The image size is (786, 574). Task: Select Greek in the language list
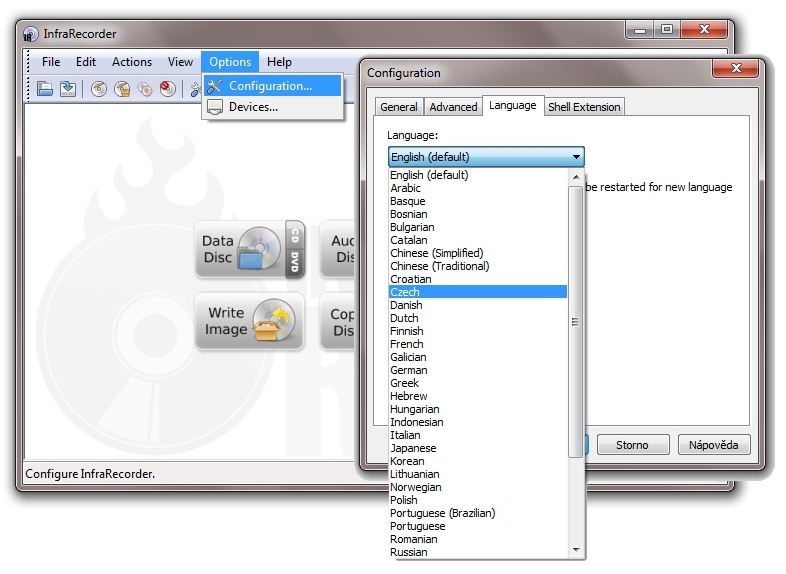pyautogui.click(x=478, y=383)
